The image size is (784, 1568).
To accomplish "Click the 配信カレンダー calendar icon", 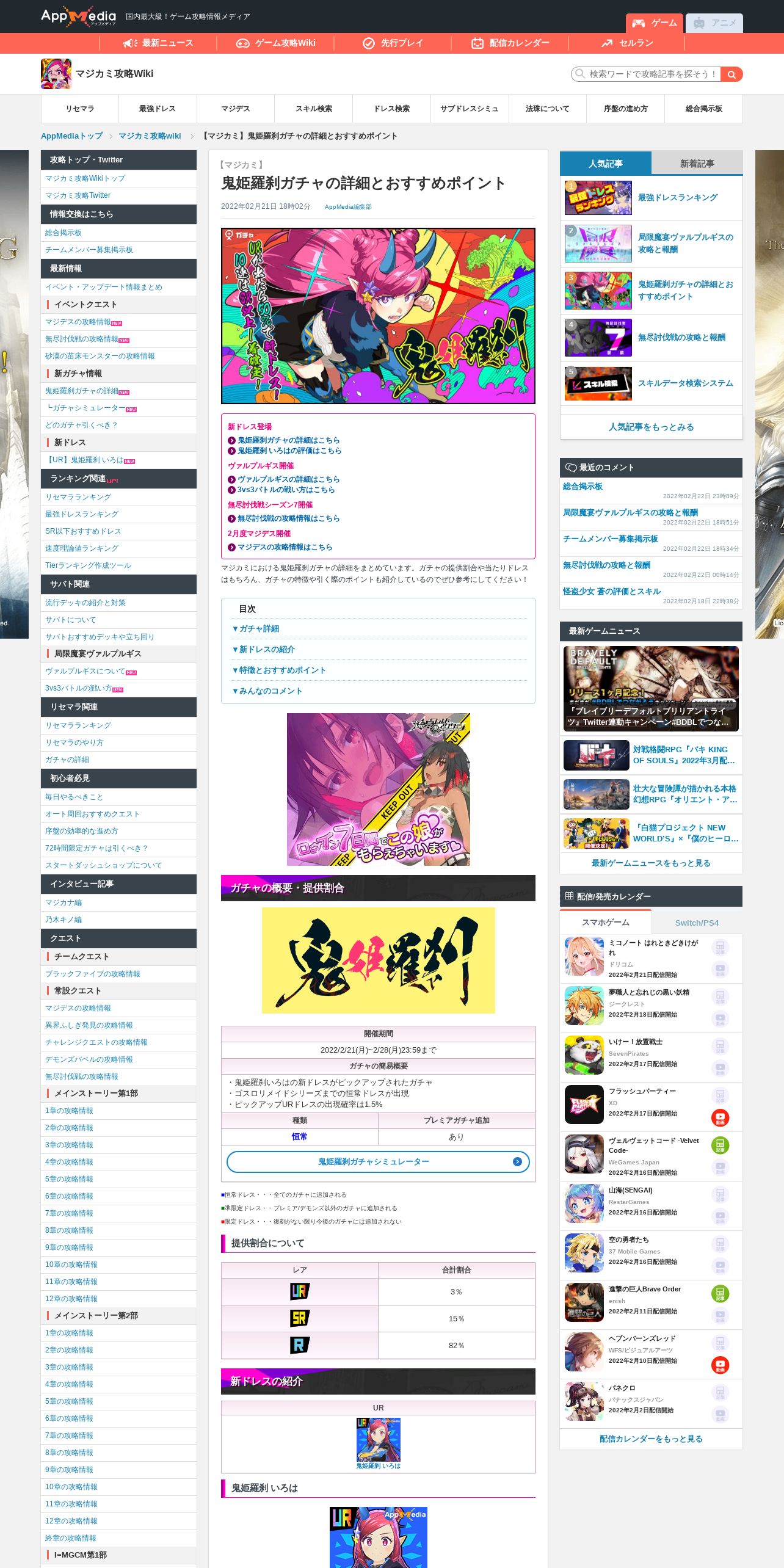I will pyautogui.click(x=477, y=43).
